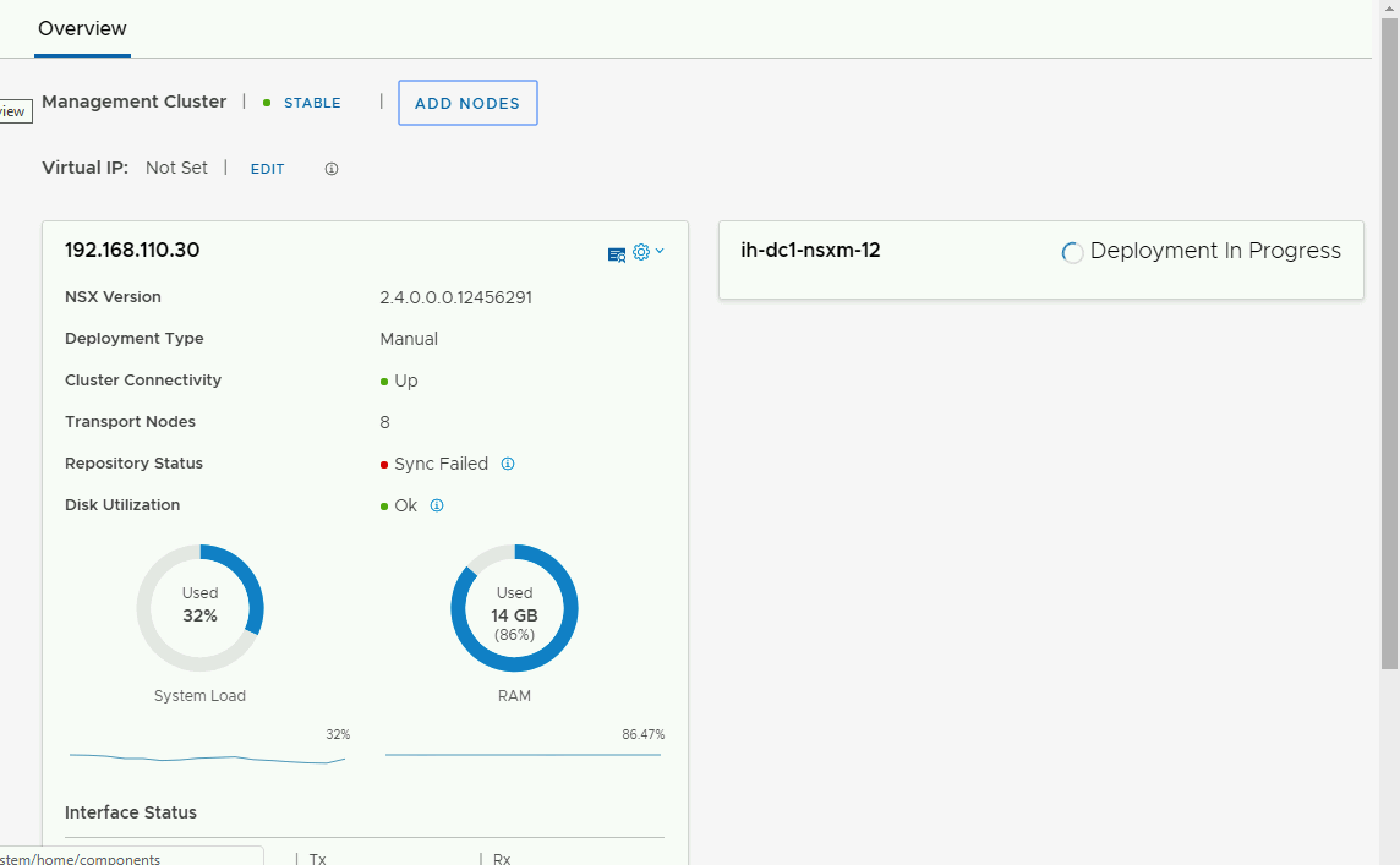Expand the chevron beside the gear icon
This screenshot has height=865, width=1400.
(660, 251)
